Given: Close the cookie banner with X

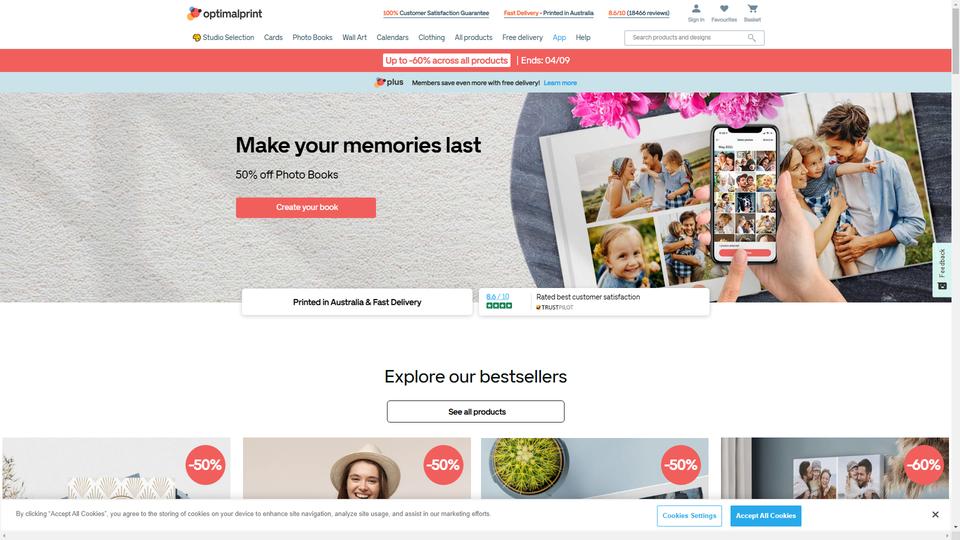Looking at the screenshot, I should pyautogui.click(x=935, y=515).
